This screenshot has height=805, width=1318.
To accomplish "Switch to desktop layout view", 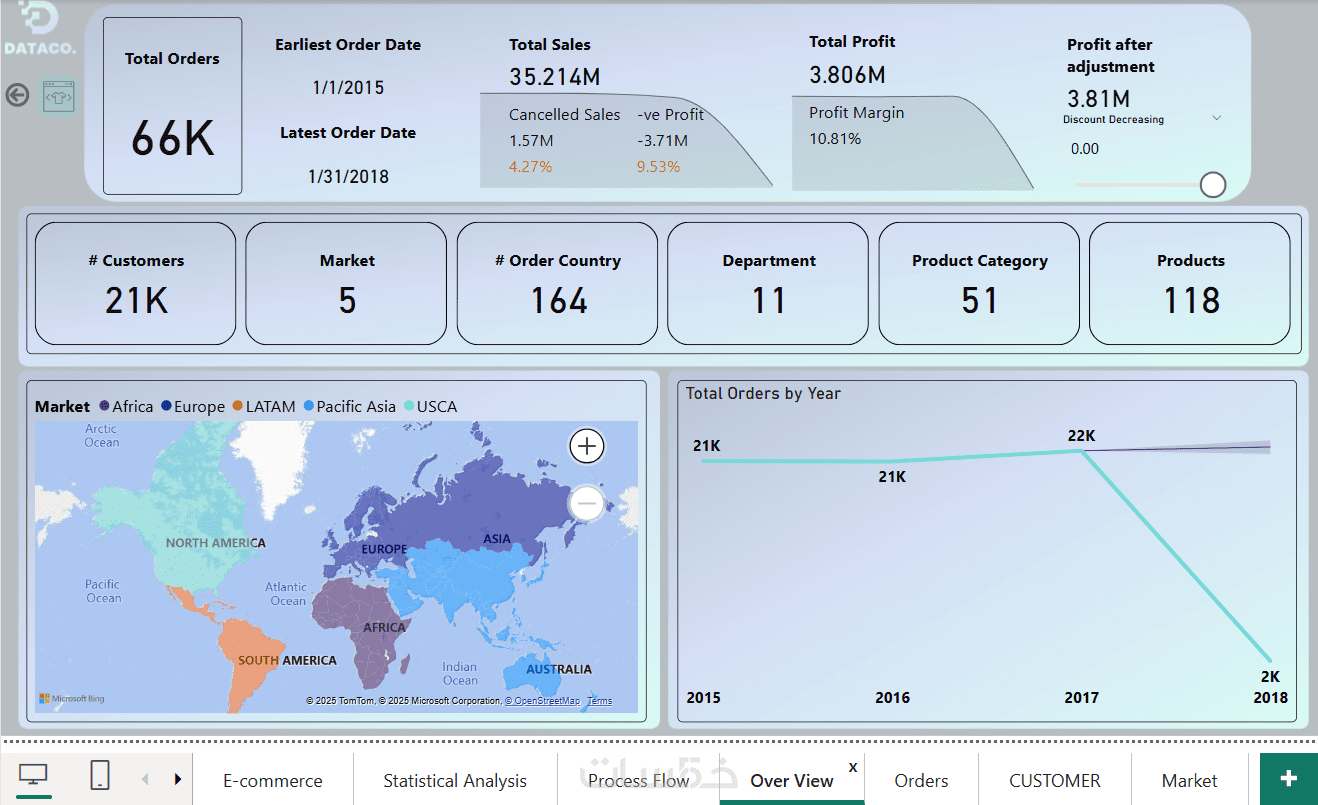I will (x=34, y=776).
